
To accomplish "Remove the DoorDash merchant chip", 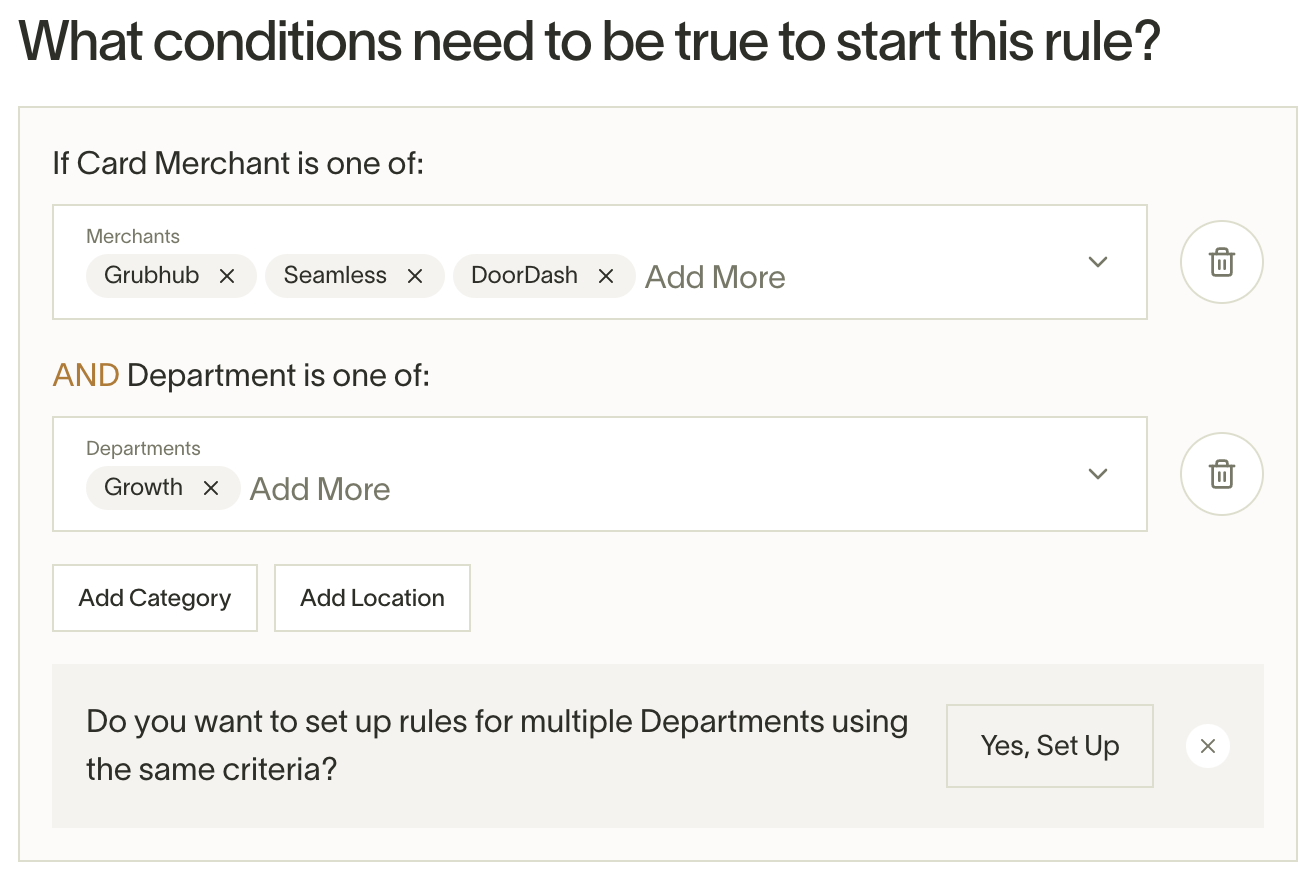I will pos(606,276).
